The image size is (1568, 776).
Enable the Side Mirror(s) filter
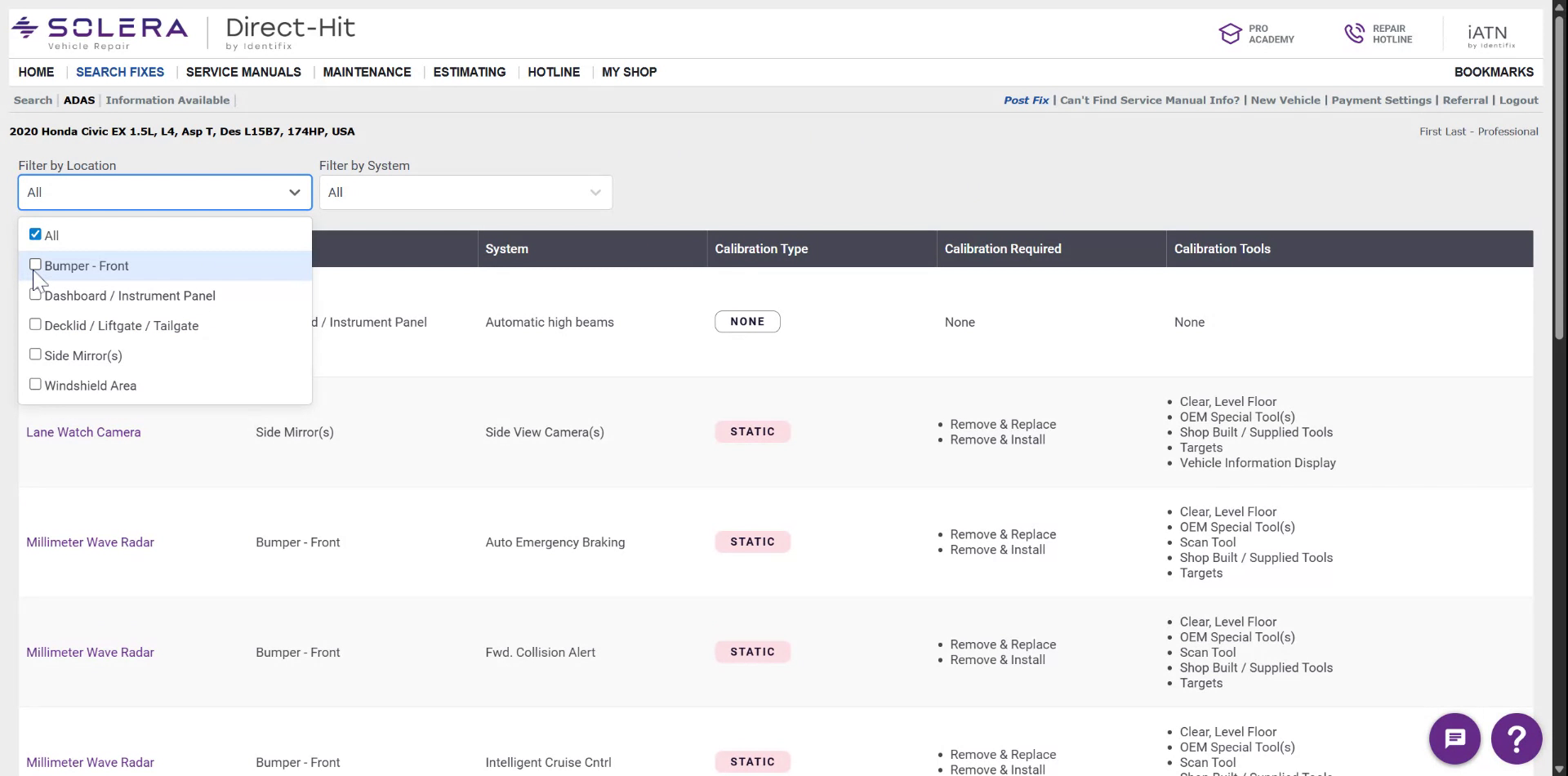click(35, 353)
